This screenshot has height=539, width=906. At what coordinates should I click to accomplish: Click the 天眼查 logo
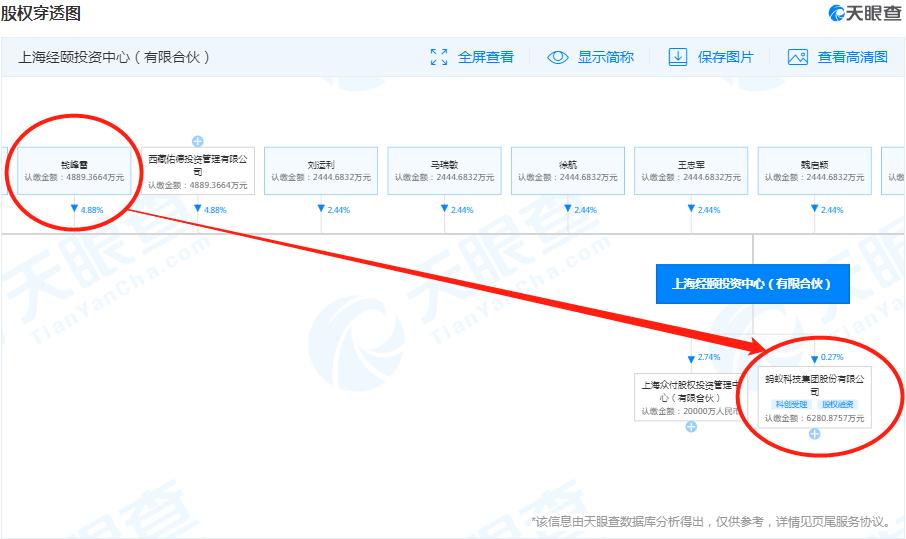[864, 13]
